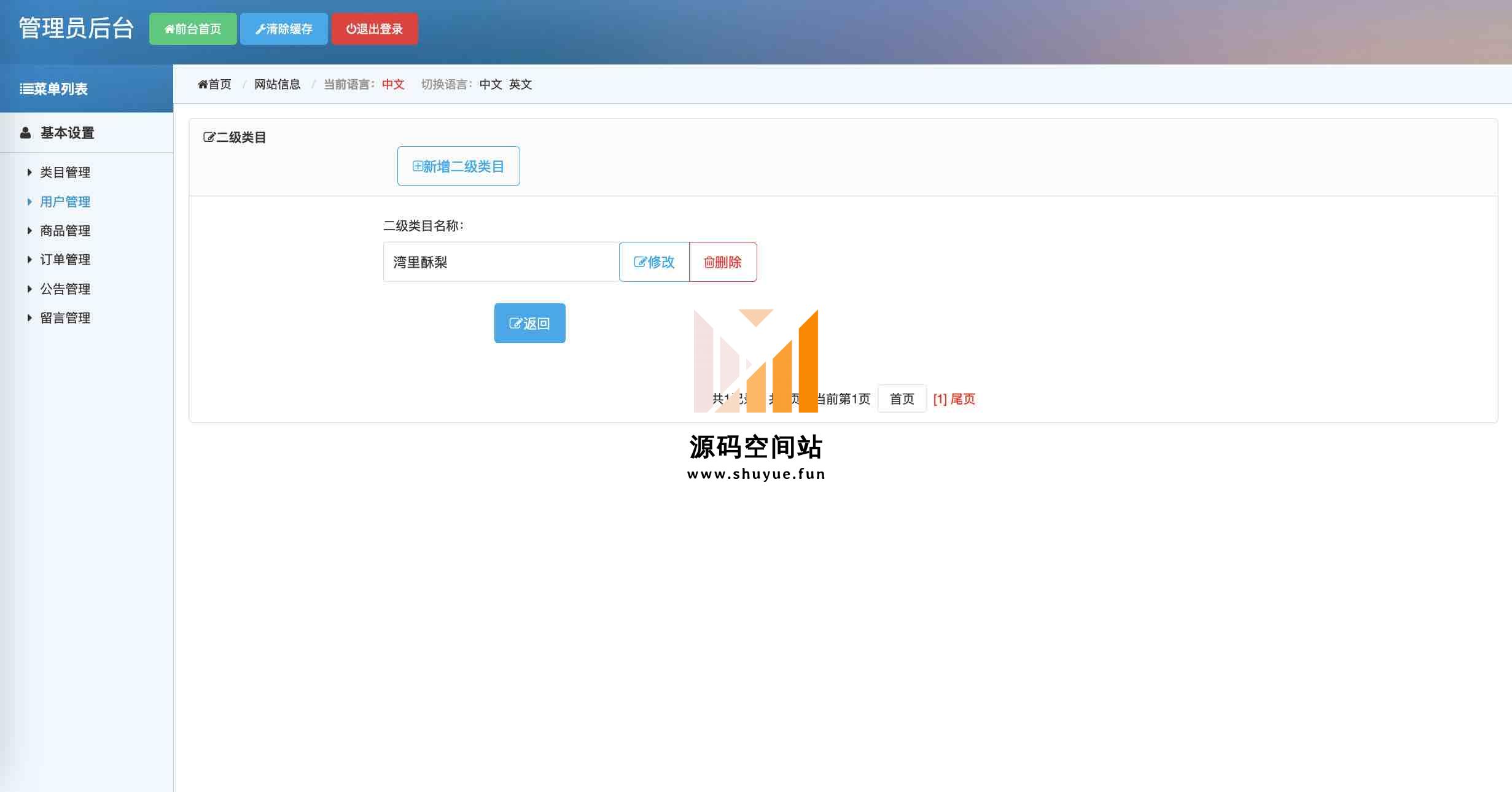Add a new category with 新增二级类目
Image resolution: width=1512 pixels, height=792 pixels.
458,166
